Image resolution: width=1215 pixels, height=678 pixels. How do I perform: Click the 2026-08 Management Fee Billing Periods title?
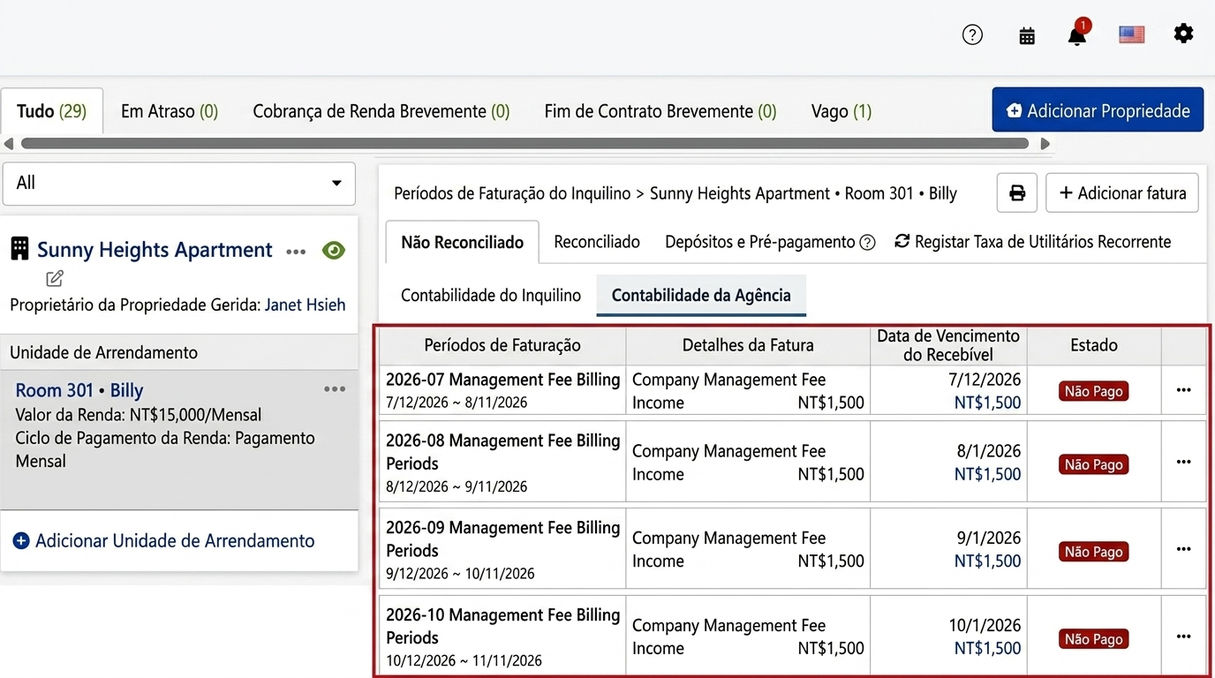[x=503, y=452]
